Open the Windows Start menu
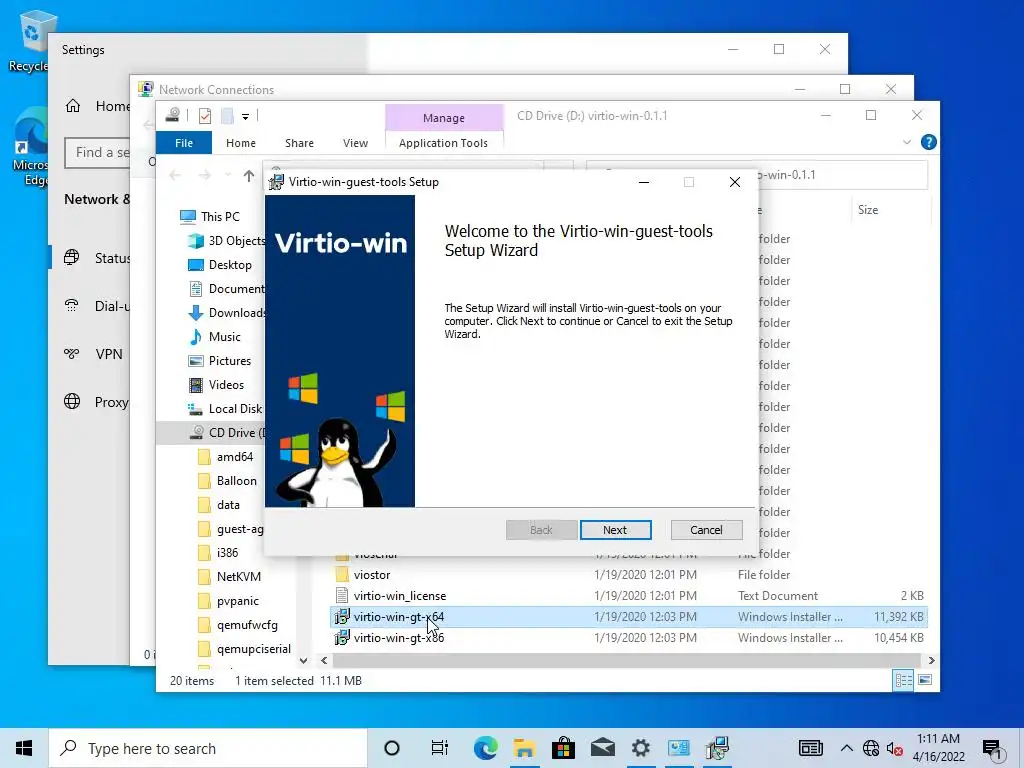The height and width of the screenshot is (768, 1024). click(x=24, y=748)
